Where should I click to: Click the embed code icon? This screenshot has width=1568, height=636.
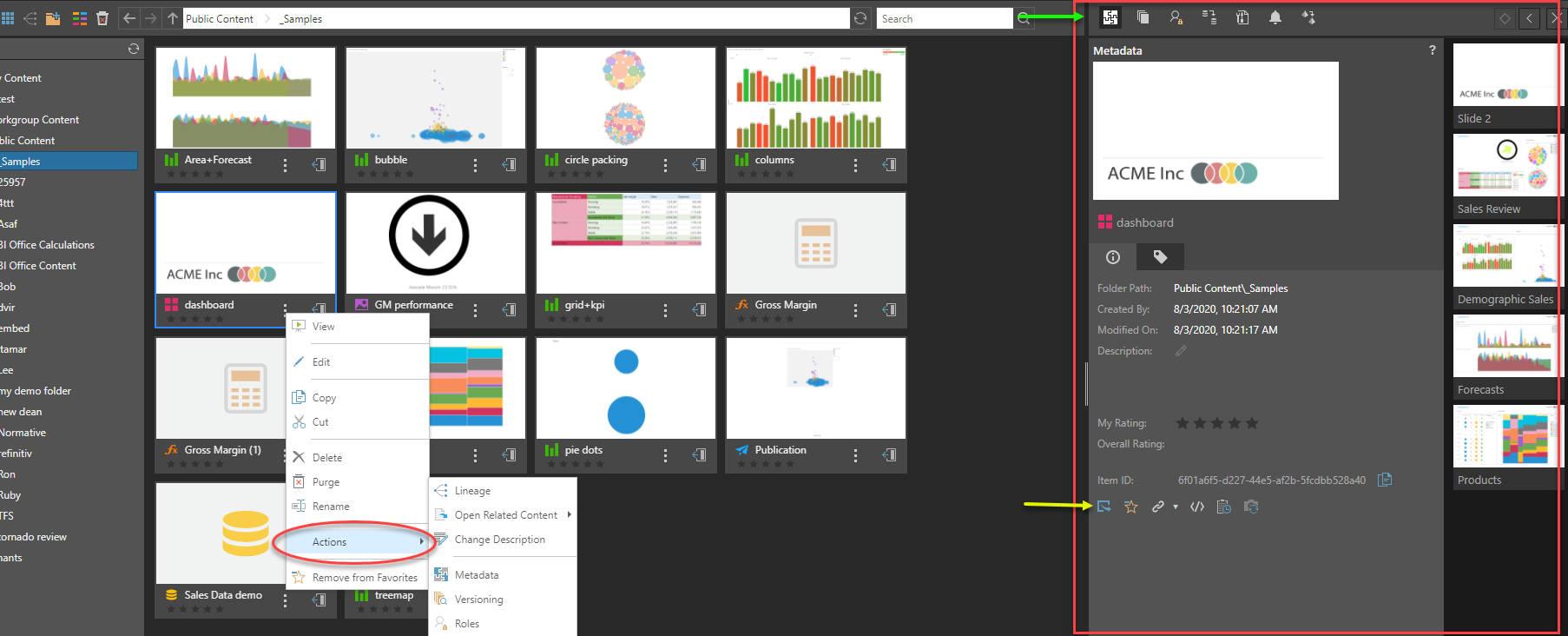coord(1197,507)
